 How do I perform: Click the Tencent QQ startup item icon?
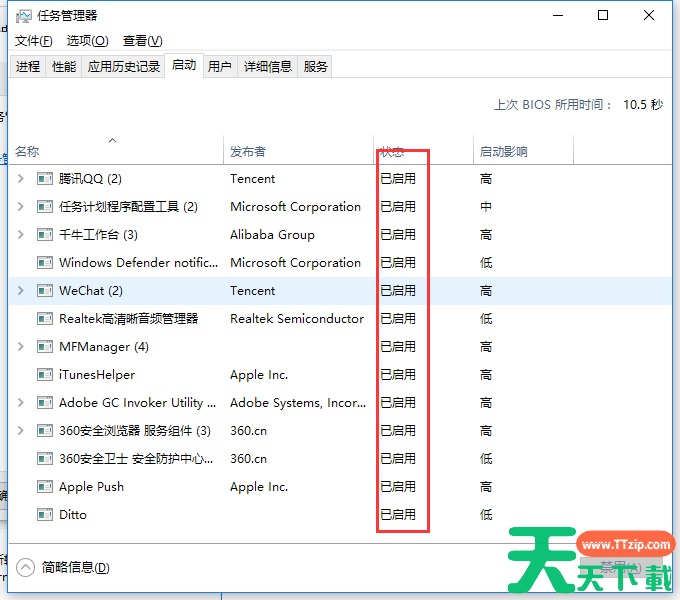(x=44, y=179)
